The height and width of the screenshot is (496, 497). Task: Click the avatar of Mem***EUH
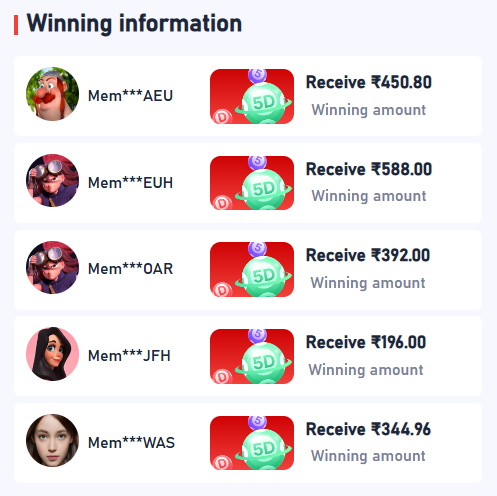point(52,180)
